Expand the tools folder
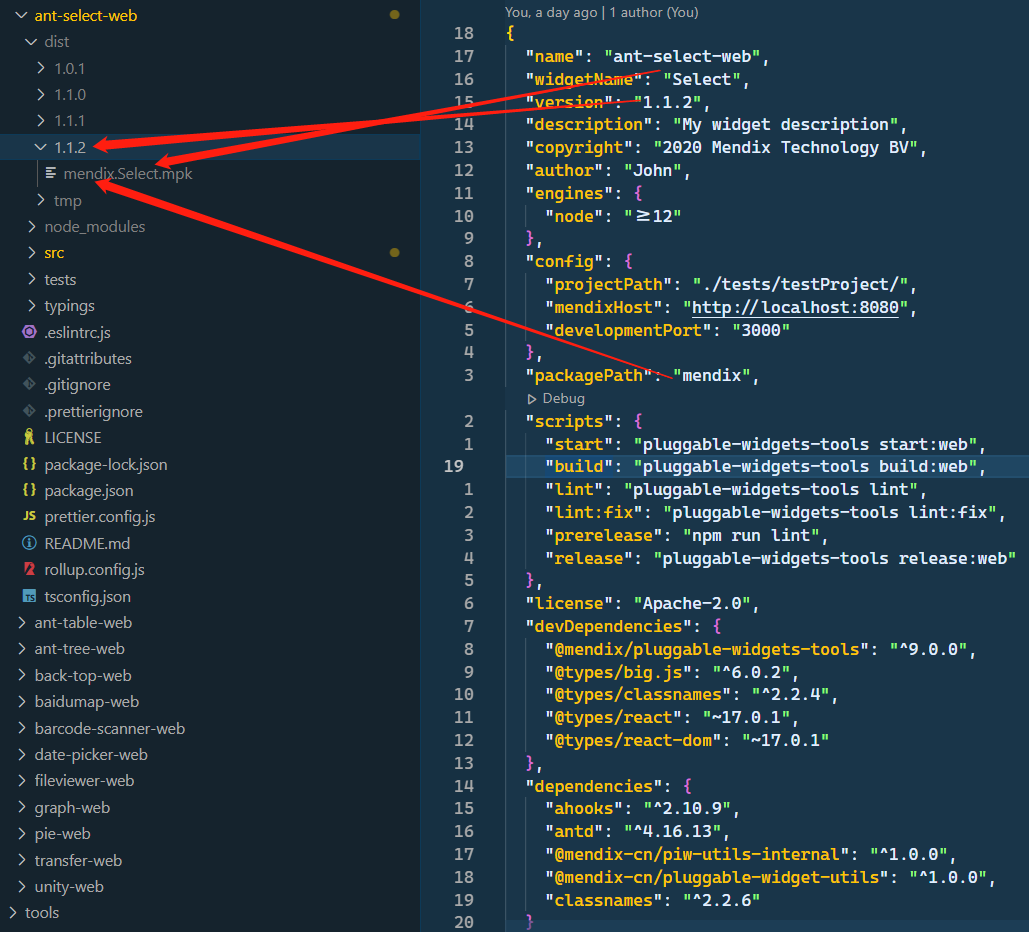Screen dimensions: 1029x932 pyautogui.click(x=41, y=913)
